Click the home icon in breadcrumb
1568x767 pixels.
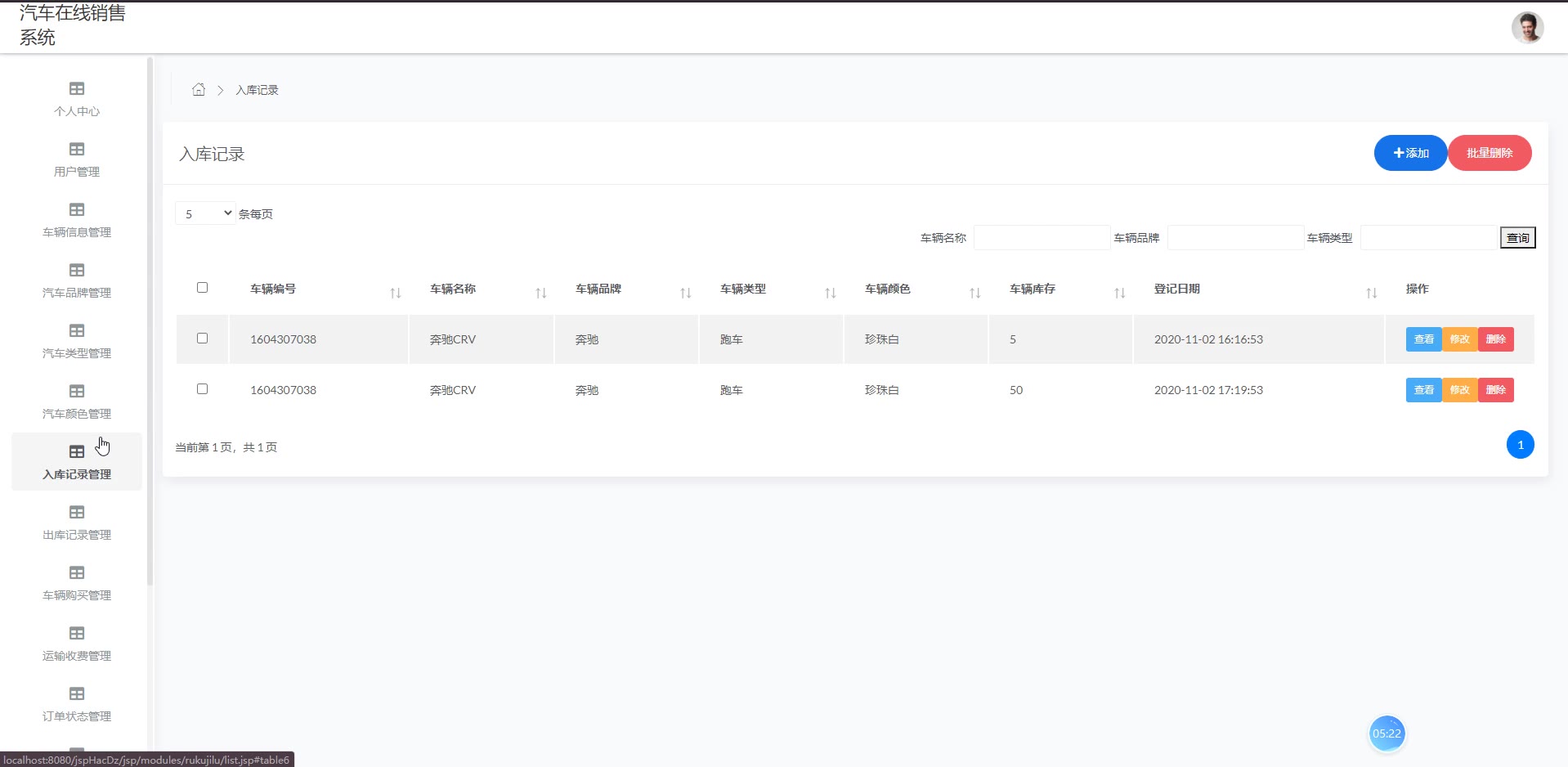199,89
